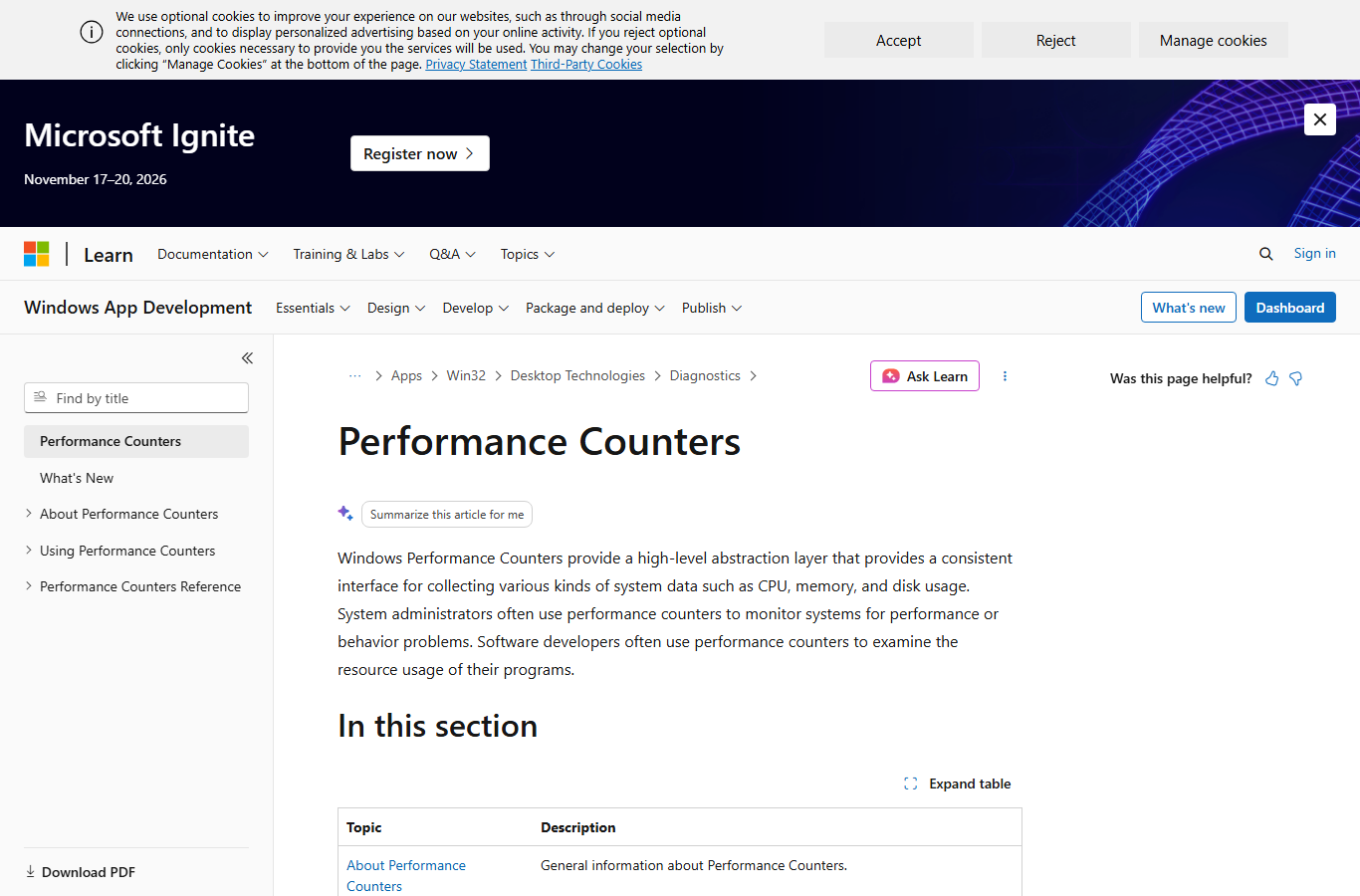Reject optional cookies
Image resolution: width=1360 pixels, height=896 pixels.
[x=1056, y=40]
